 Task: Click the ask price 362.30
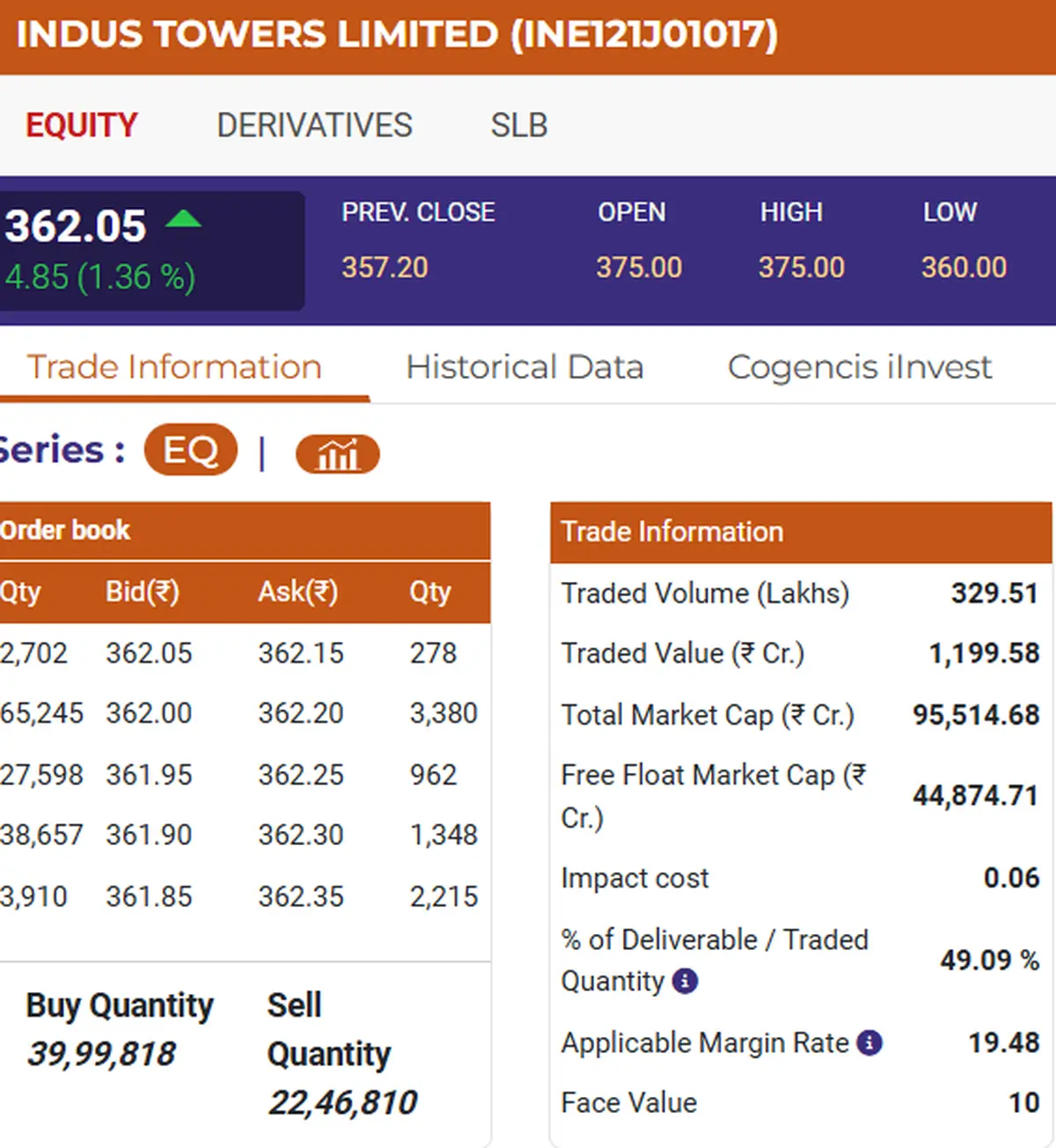click(x=301, y=835)
